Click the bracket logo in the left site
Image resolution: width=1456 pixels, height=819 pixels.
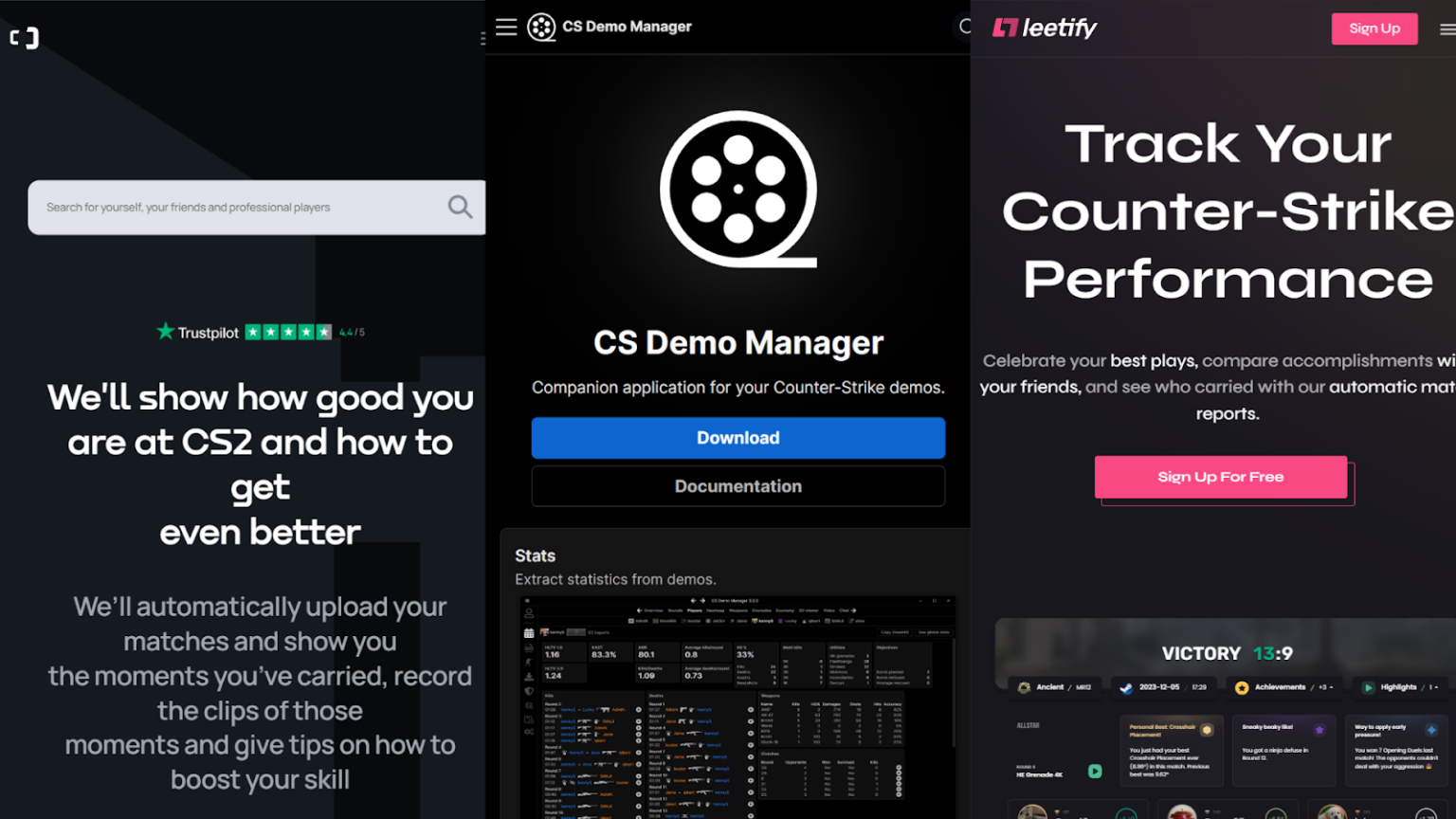coord(24,38)
